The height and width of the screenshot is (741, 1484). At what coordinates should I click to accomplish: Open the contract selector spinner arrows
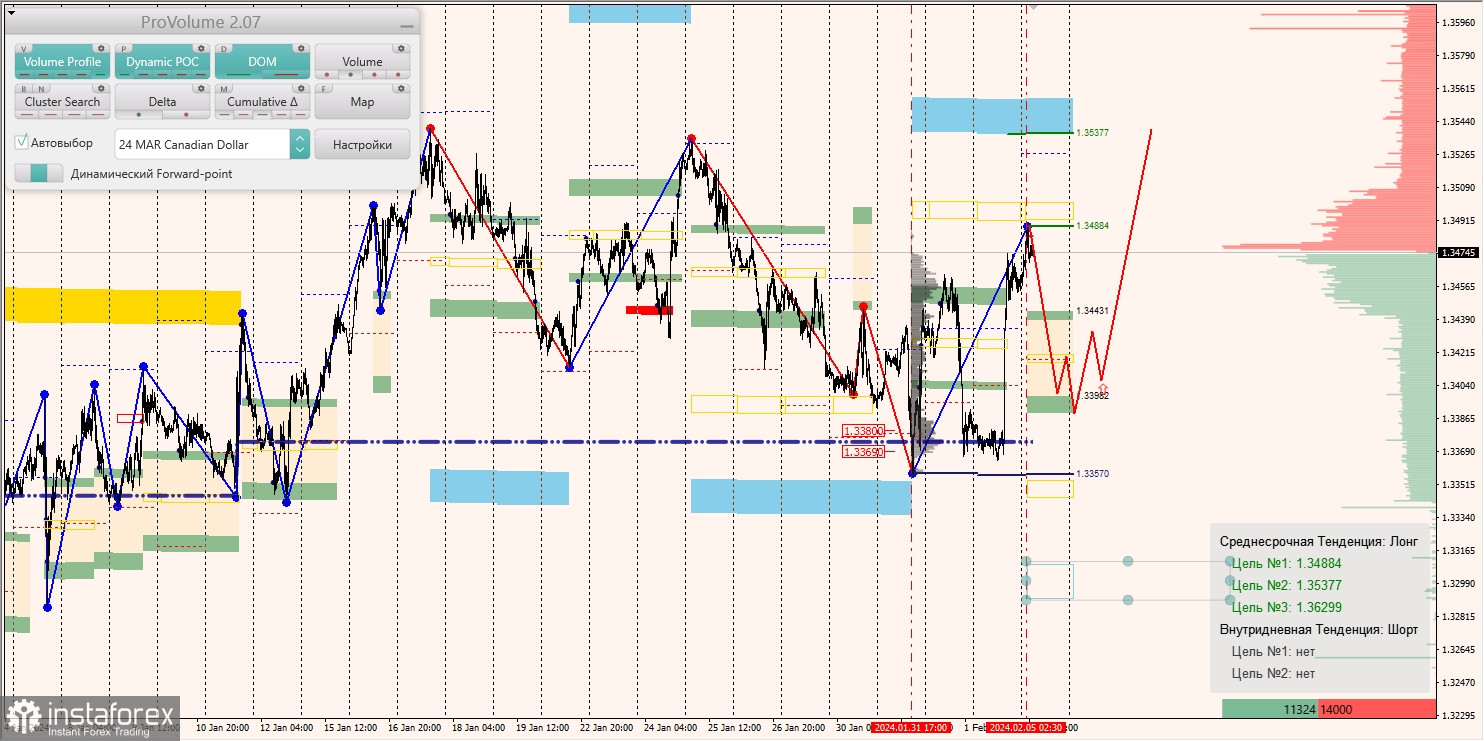[300, 144]
